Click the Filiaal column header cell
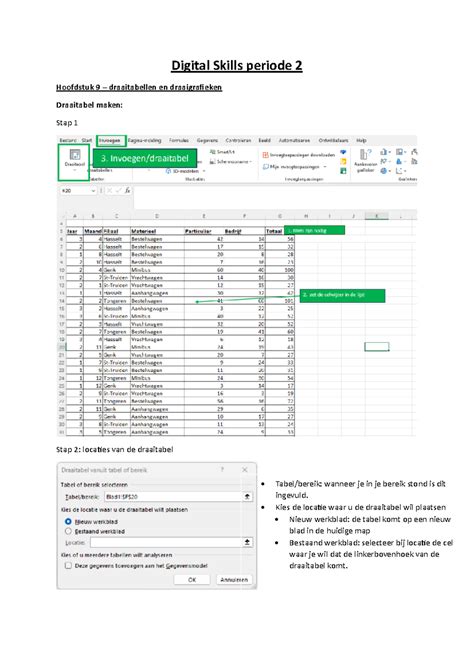 click(x=116, y=231)
